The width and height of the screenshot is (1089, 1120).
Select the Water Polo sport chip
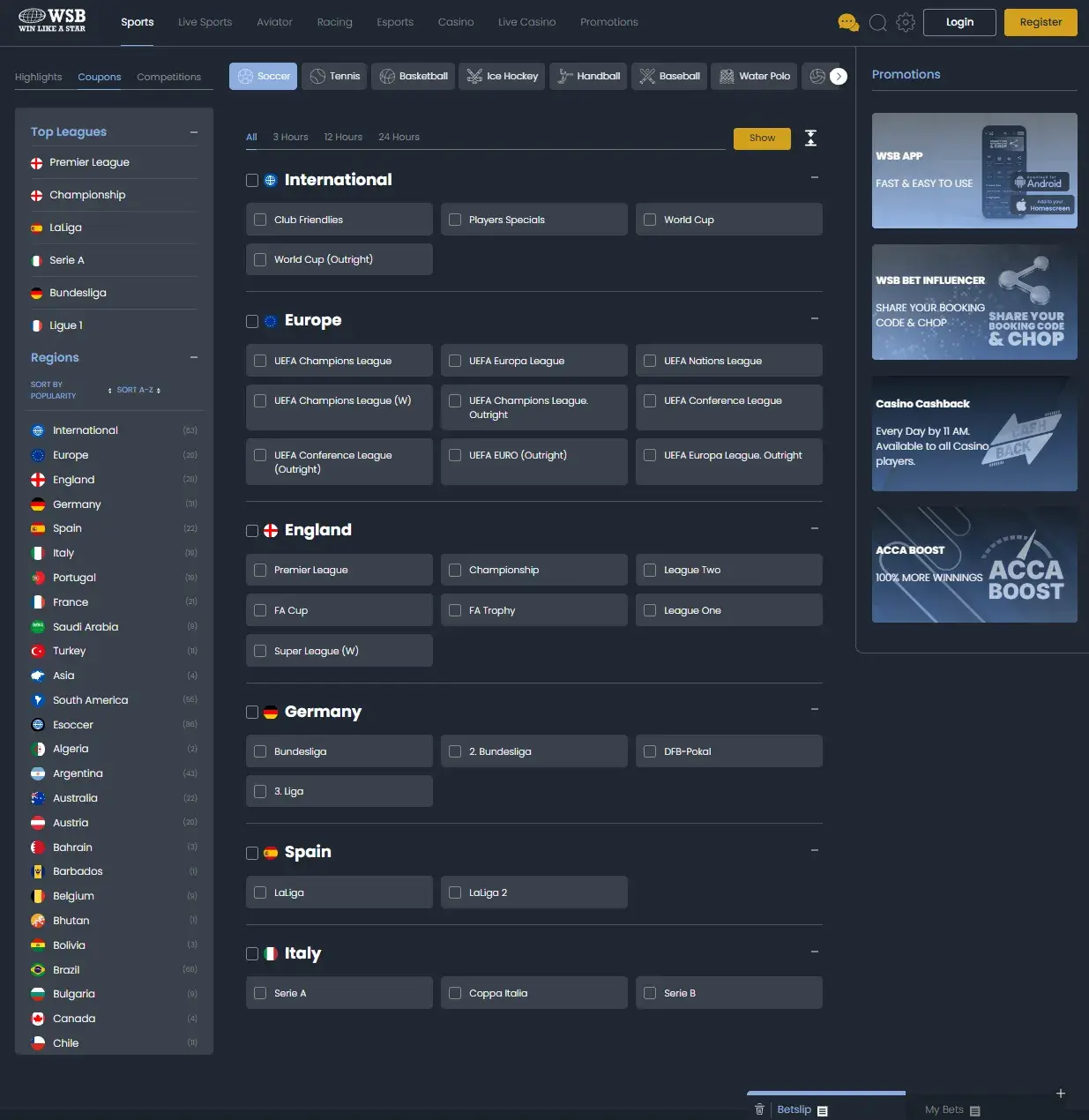click(x=755, y=77)
